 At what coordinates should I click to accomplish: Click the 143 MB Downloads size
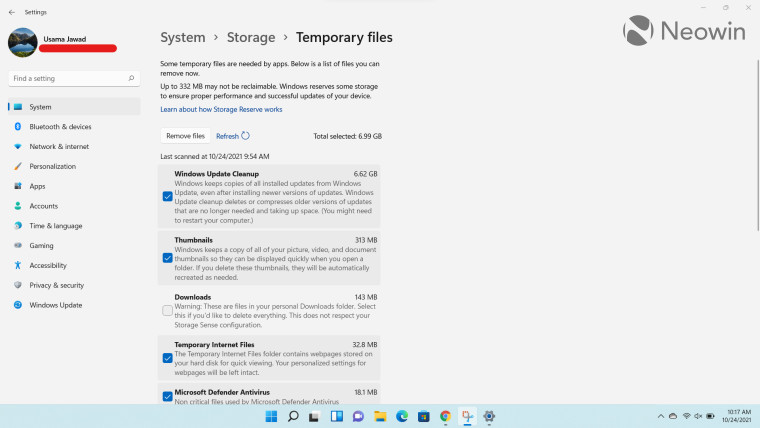click(x=366, y=297)
